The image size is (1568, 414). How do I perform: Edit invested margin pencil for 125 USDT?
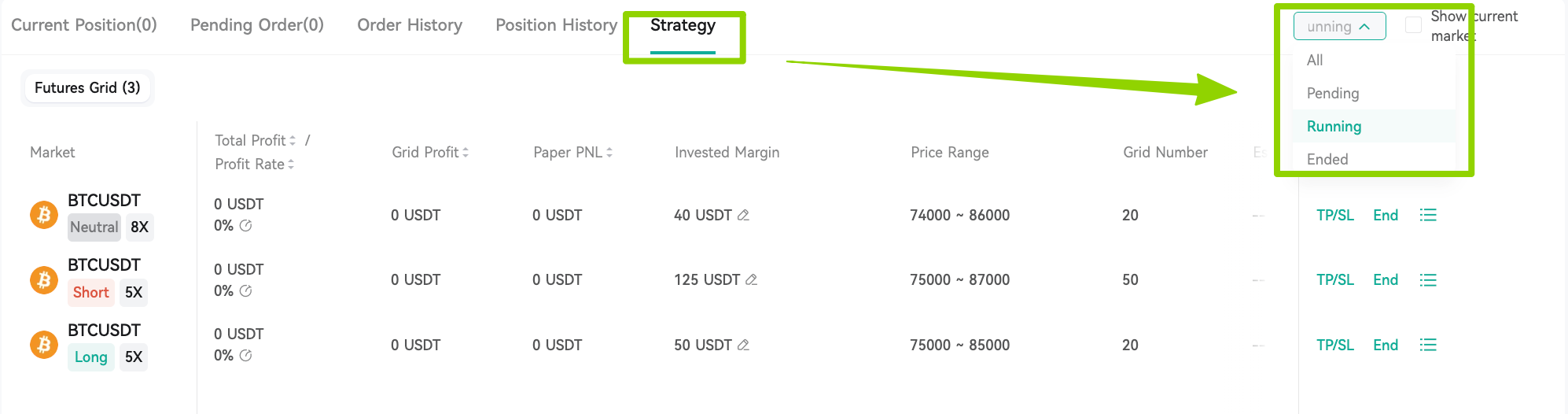click(x=751, y=279)
